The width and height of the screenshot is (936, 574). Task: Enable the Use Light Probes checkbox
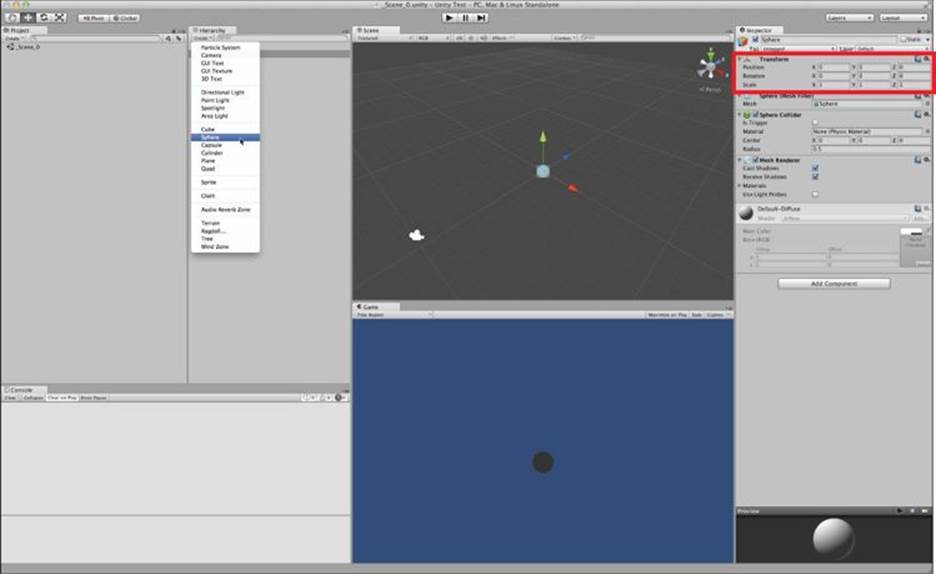815,195
